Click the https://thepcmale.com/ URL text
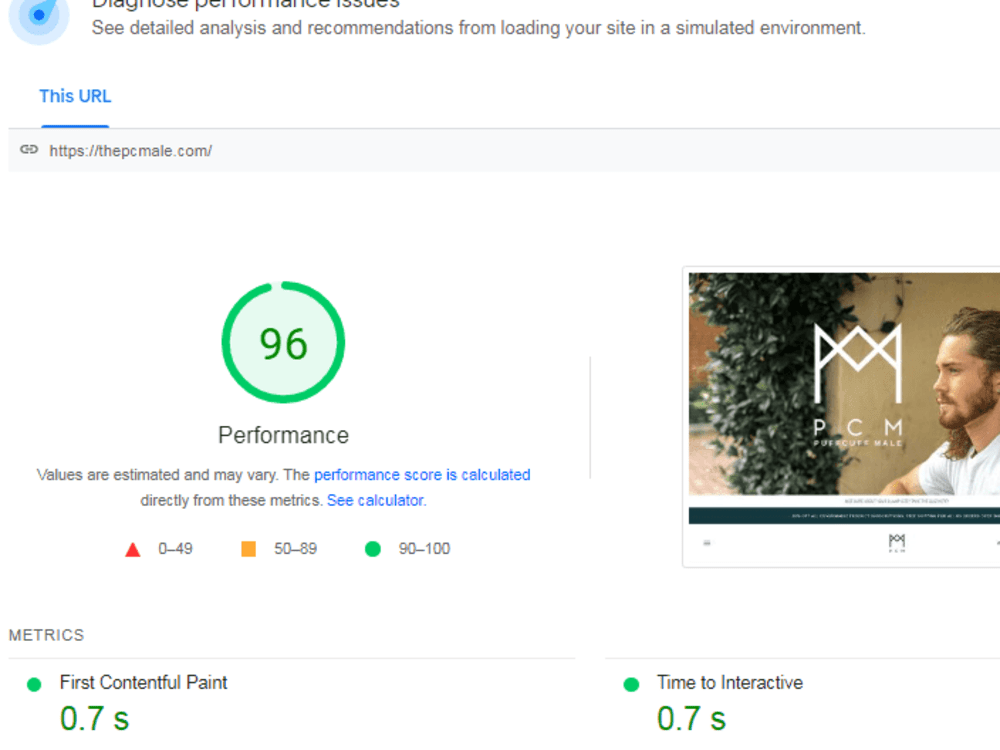 (131, 151)
